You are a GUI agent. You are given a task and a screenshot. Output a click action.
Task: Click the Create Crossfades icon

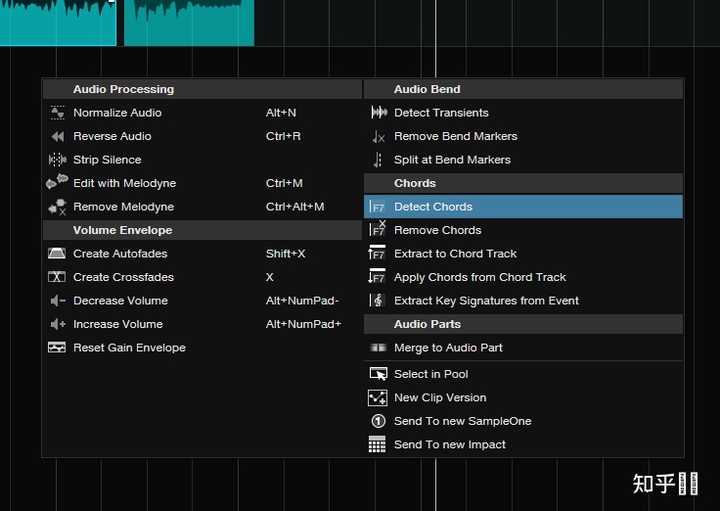(57, 277)
